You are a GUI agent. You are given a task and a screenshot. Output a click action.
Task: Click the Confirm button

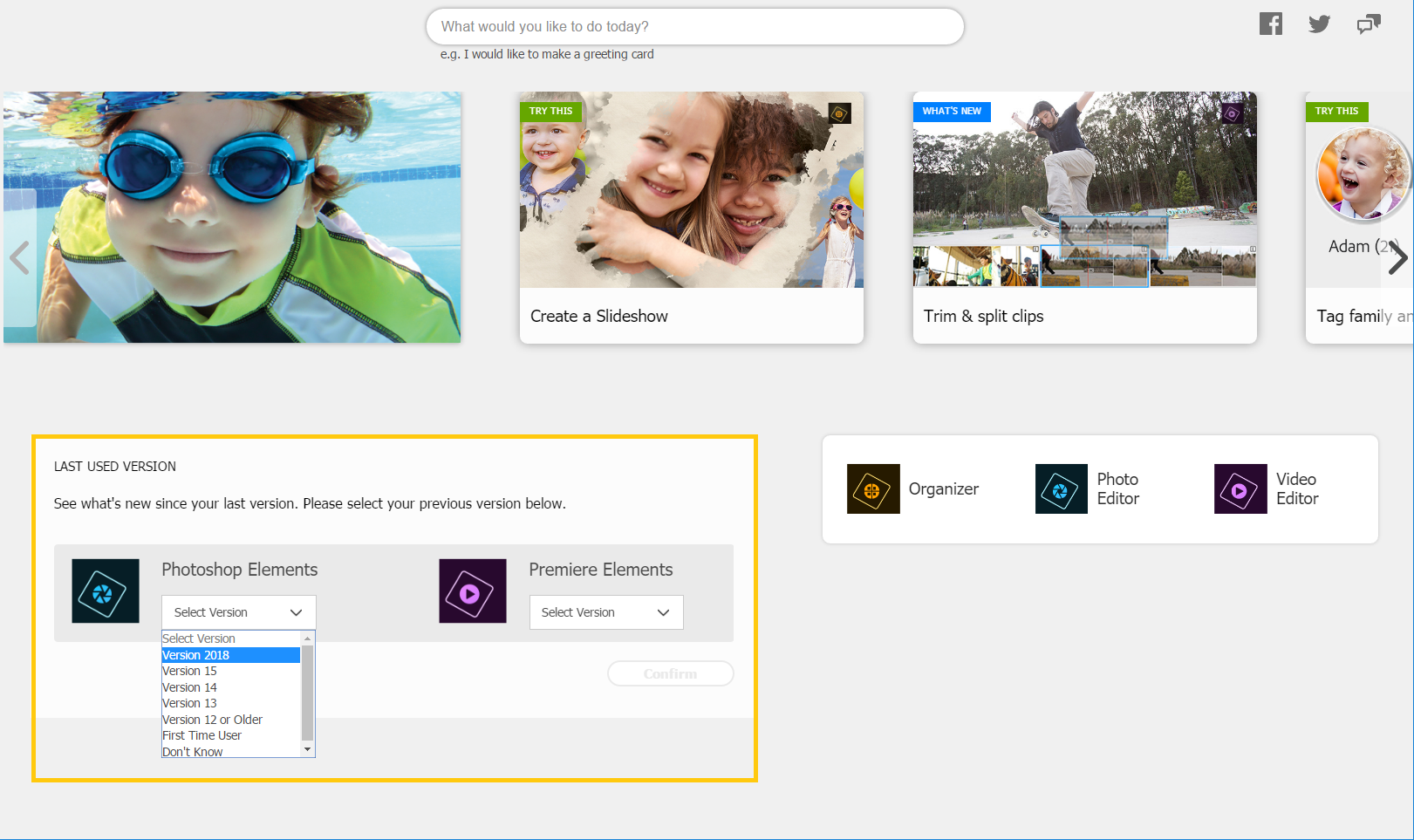(x=671, y=673)
